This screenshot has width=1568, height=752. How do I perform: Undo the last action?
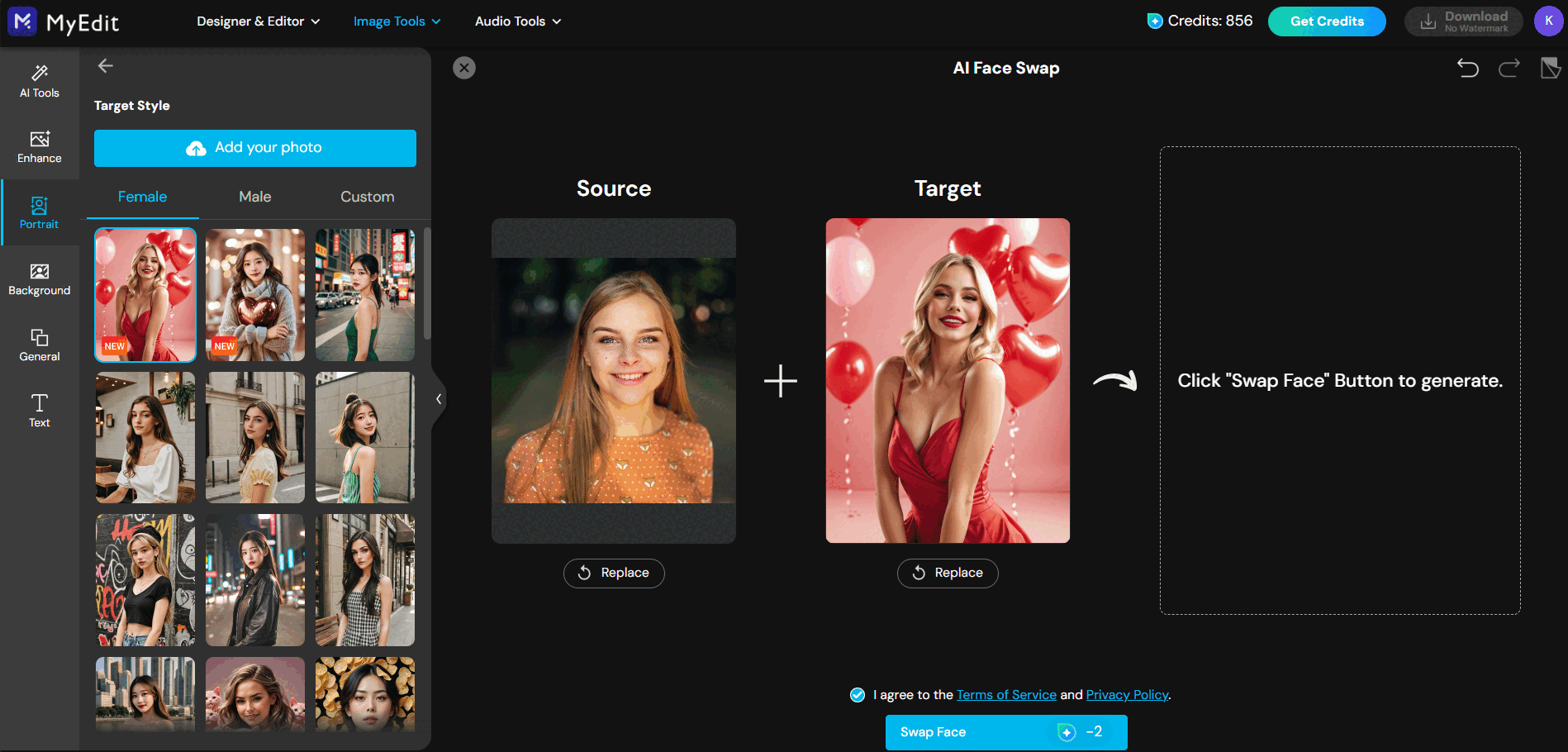tap(1469, 69)
